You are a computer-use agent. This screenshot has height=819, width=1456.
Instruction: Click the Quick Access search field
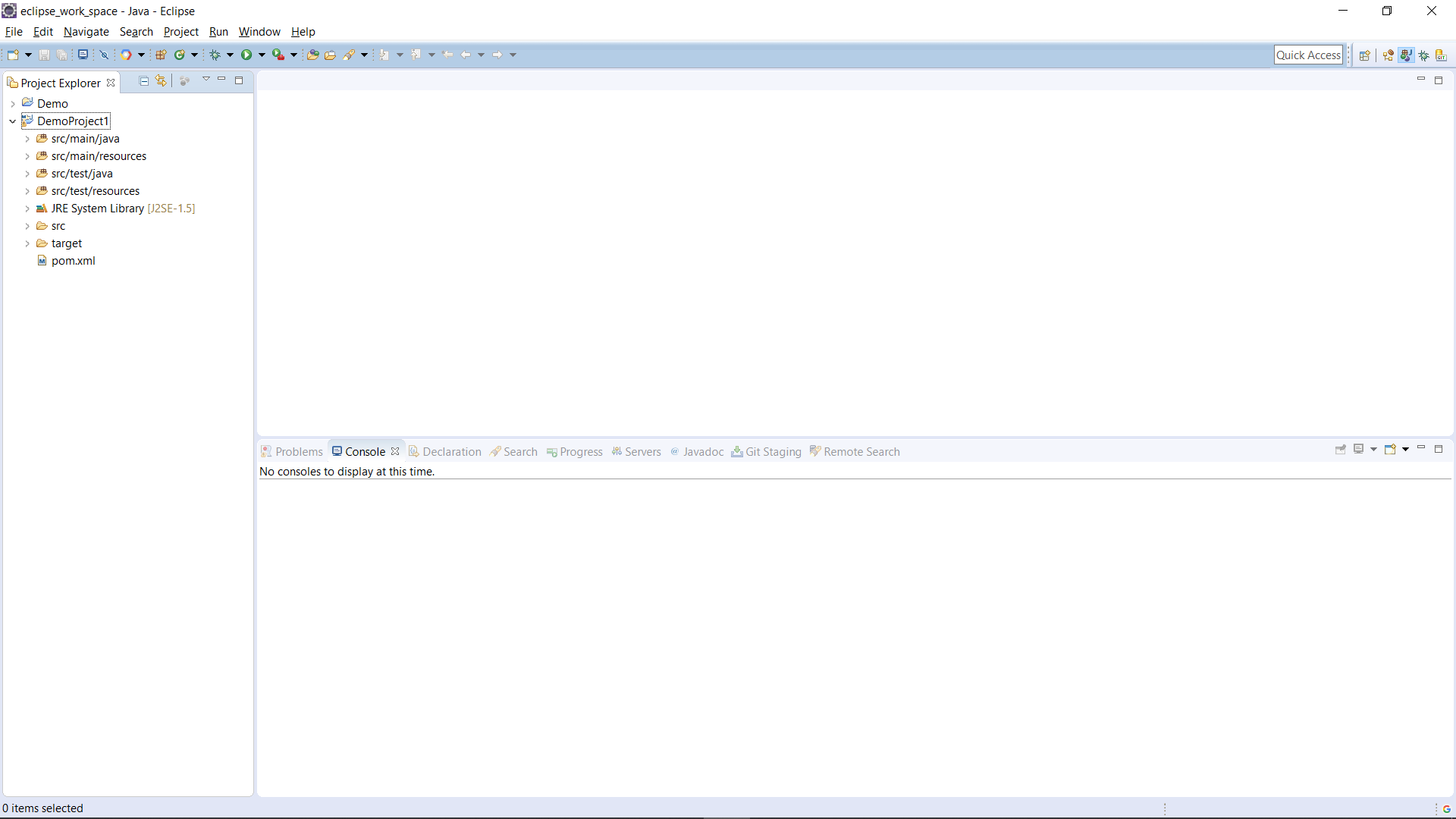point(1308,55)
